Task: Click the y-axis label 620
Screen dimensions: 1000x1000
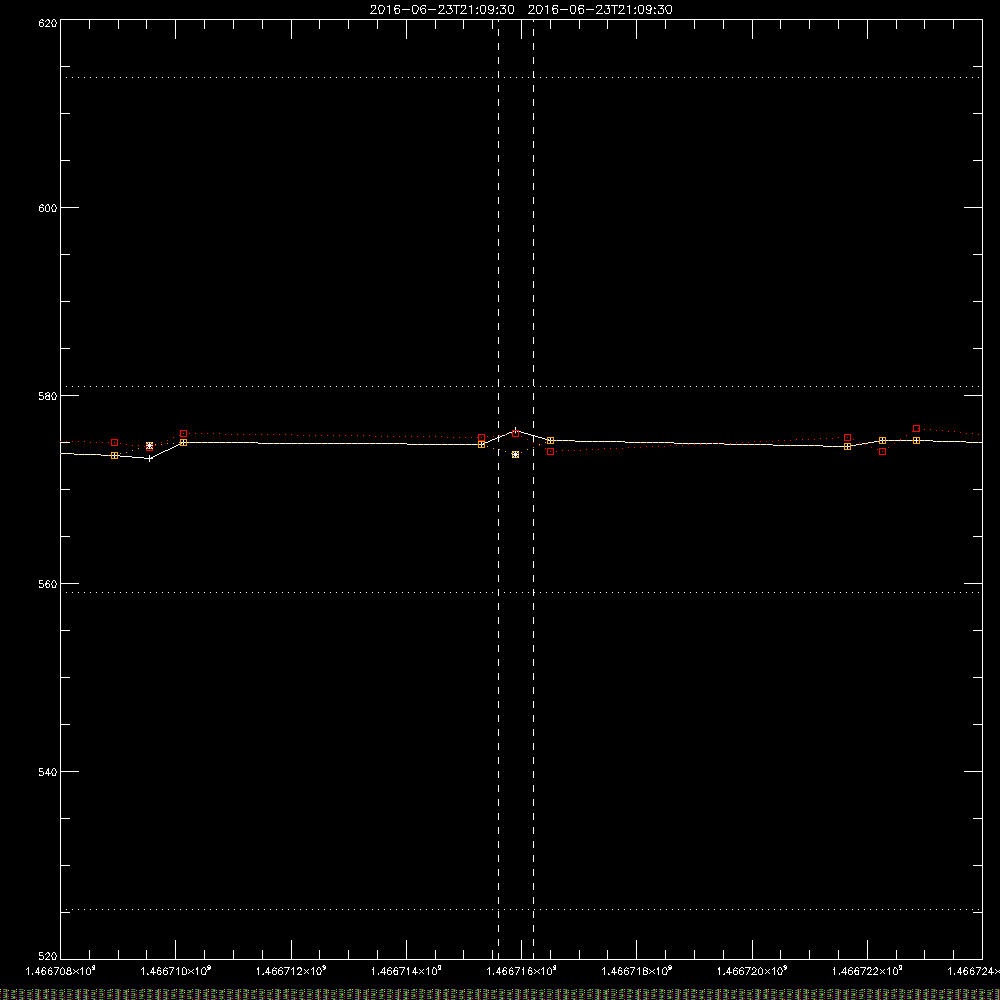Action: click(48, 23)
